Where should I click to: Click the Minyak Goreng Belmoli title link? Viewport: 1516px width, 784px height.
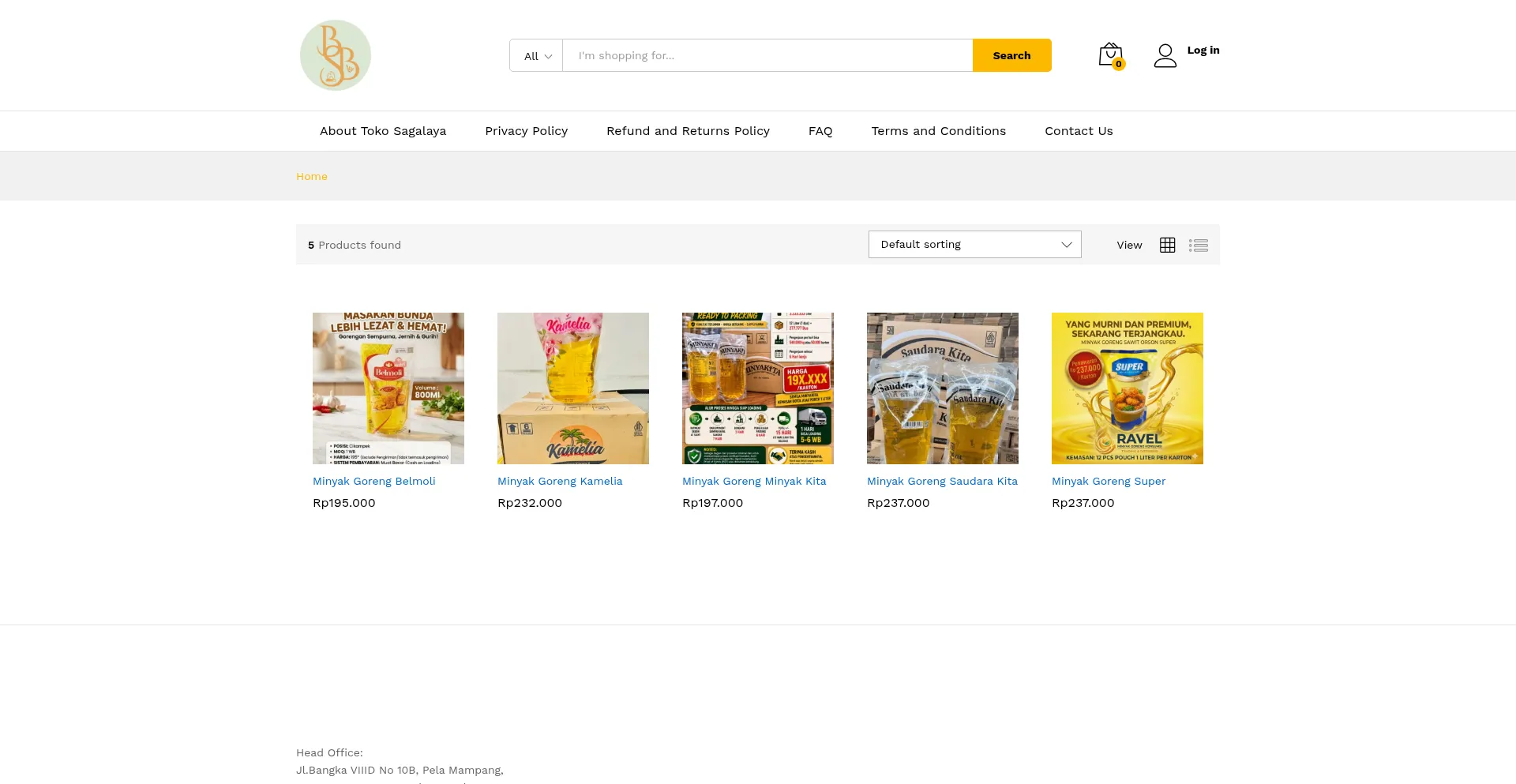(x=374, y=481)
